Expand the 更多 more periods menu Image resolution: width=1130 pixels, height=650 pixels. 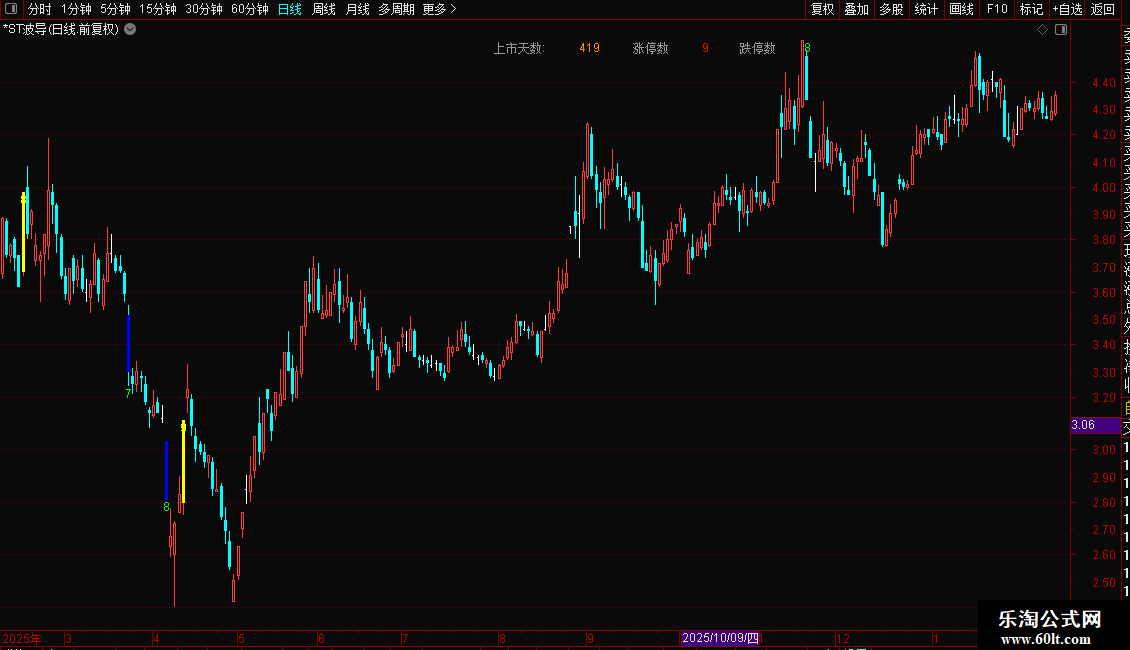pyautogui.click(x=440, y=9)
